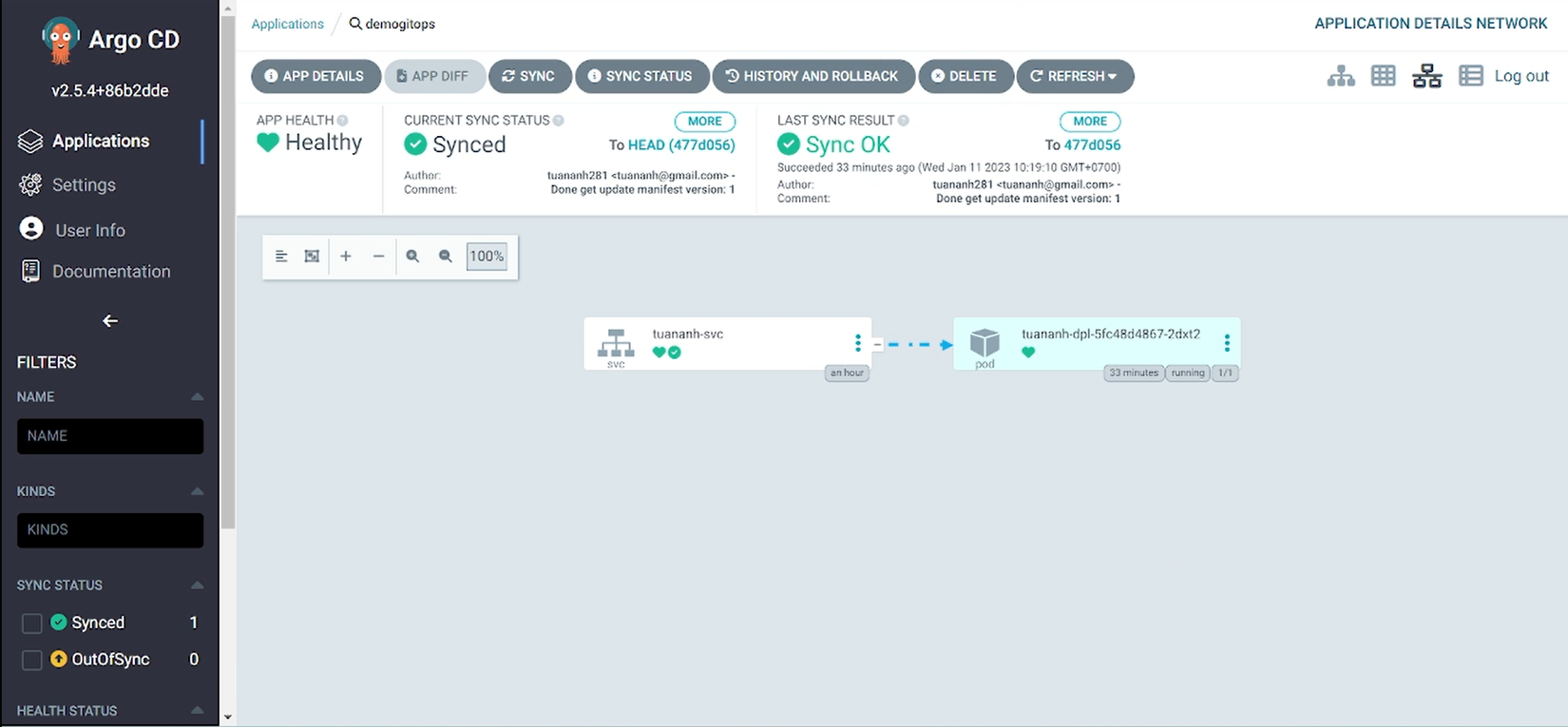Open HISTORY AND ROLLBACK
Screen dimensions: 1568x727
click(813, 76)
